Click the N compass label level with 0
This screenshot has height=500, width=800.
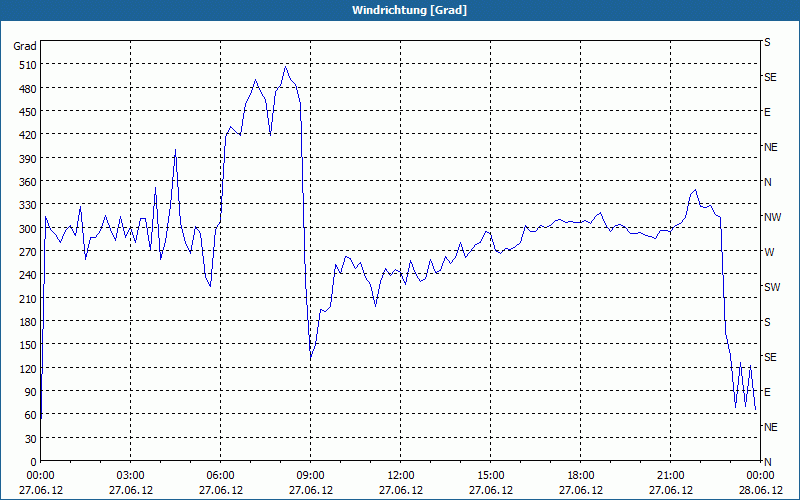[x=767, y=462]
